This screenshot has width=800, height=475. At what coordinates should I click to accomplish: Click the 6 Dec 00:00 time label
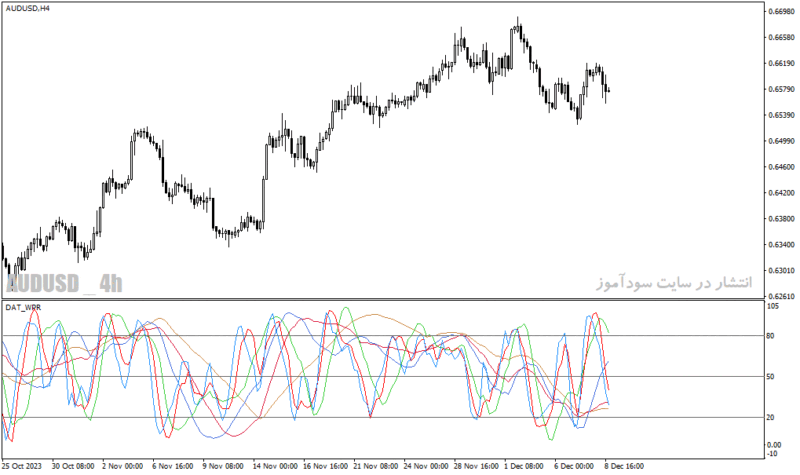point(574,466)
